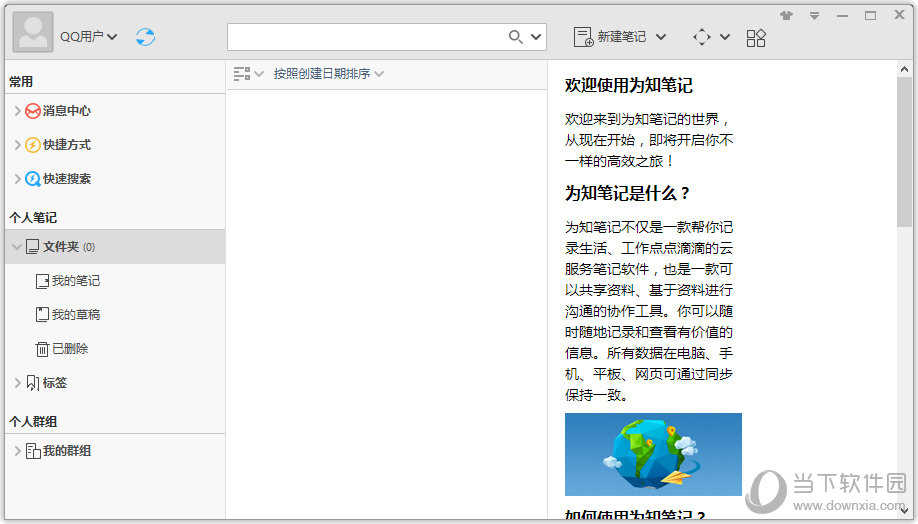The image size is (918, 524).
Task: Select the 我的群组 item
Action: pyautogui.click(x=67, y=451)
